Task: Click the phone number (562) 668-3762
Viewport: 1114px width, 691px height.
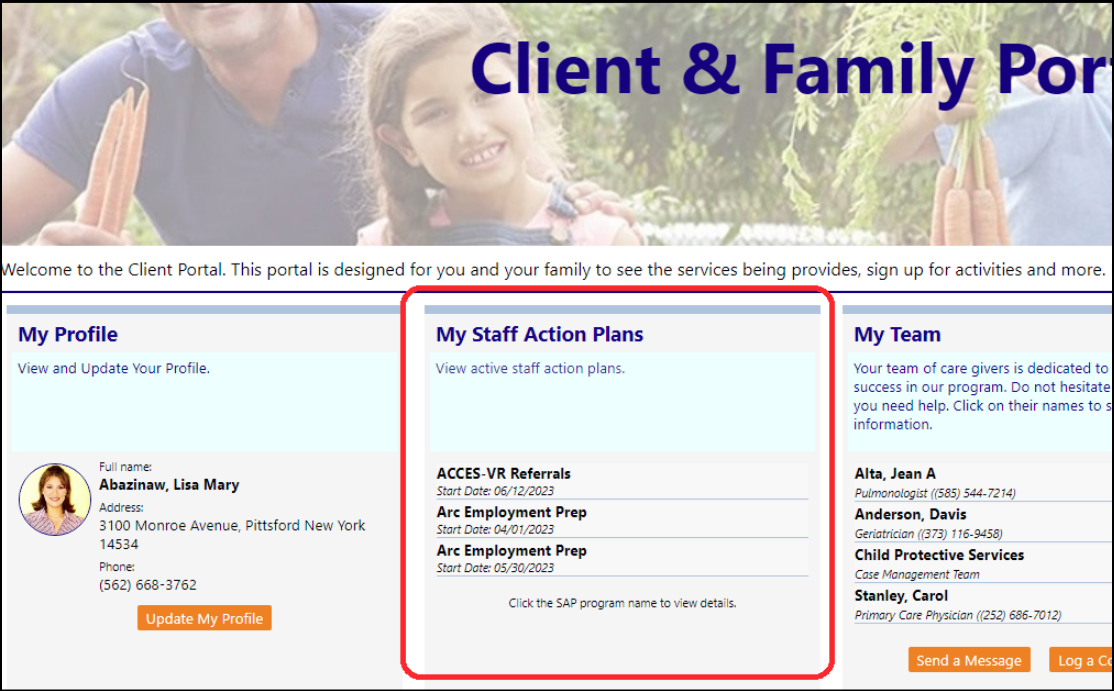Action: pos(148,585)
